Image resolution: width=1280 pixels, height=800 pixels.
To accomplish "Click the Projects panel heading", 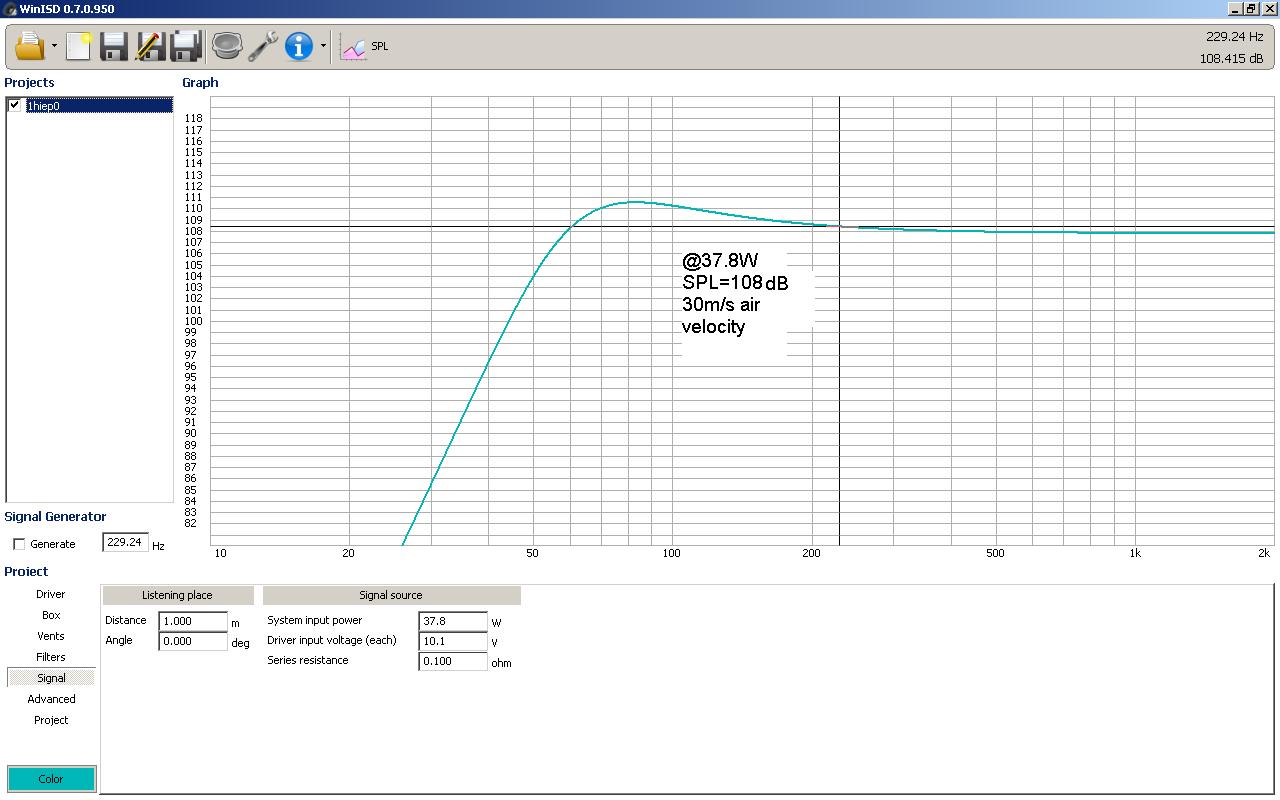I will (29, 83).
